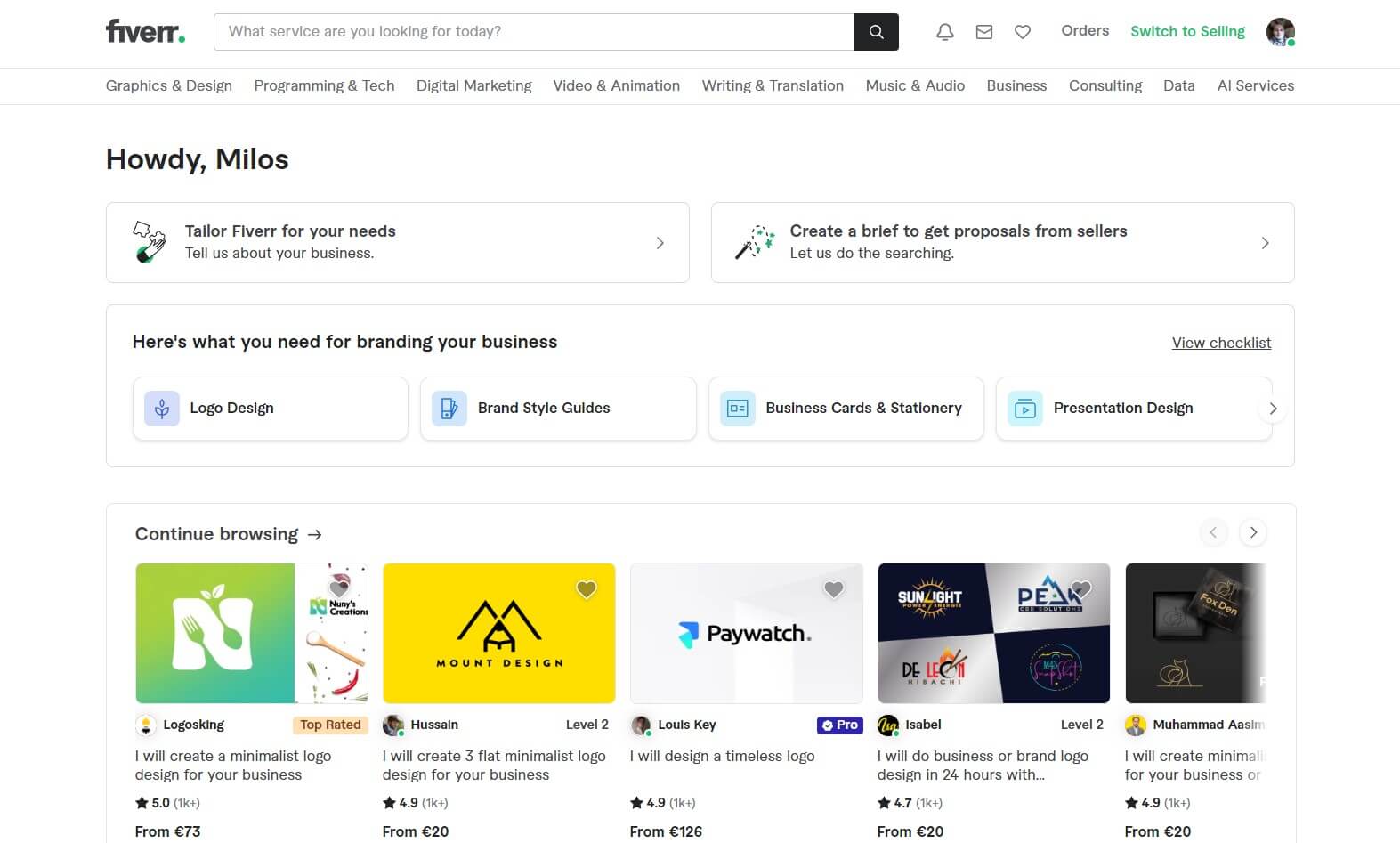Open Digital Marketing category

click(473, 86)
